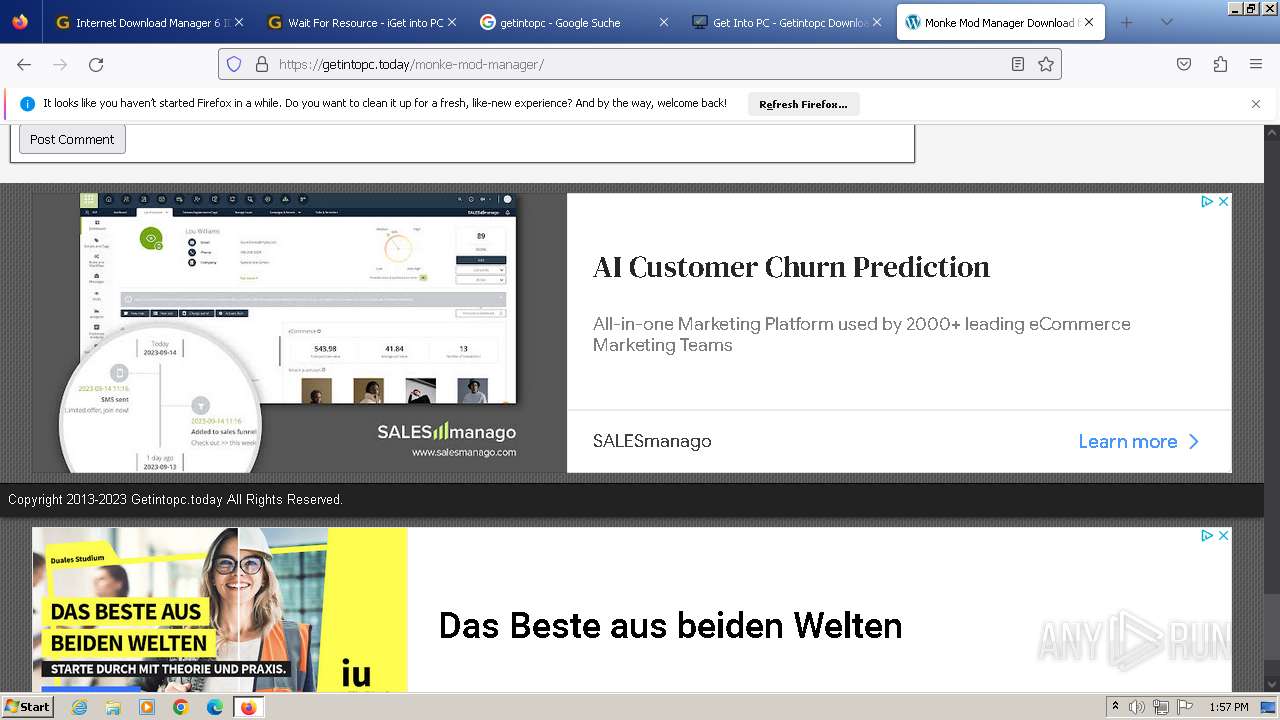The width and height of the screenshot is (1280, 720).
Task: Open a new tab with plus button
Action: coord(1127,22)
